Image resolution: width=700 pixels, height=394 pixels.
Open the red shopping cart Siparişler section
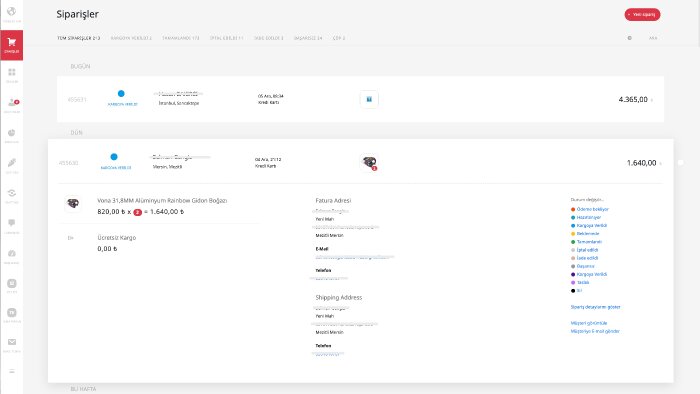[12, 45]
